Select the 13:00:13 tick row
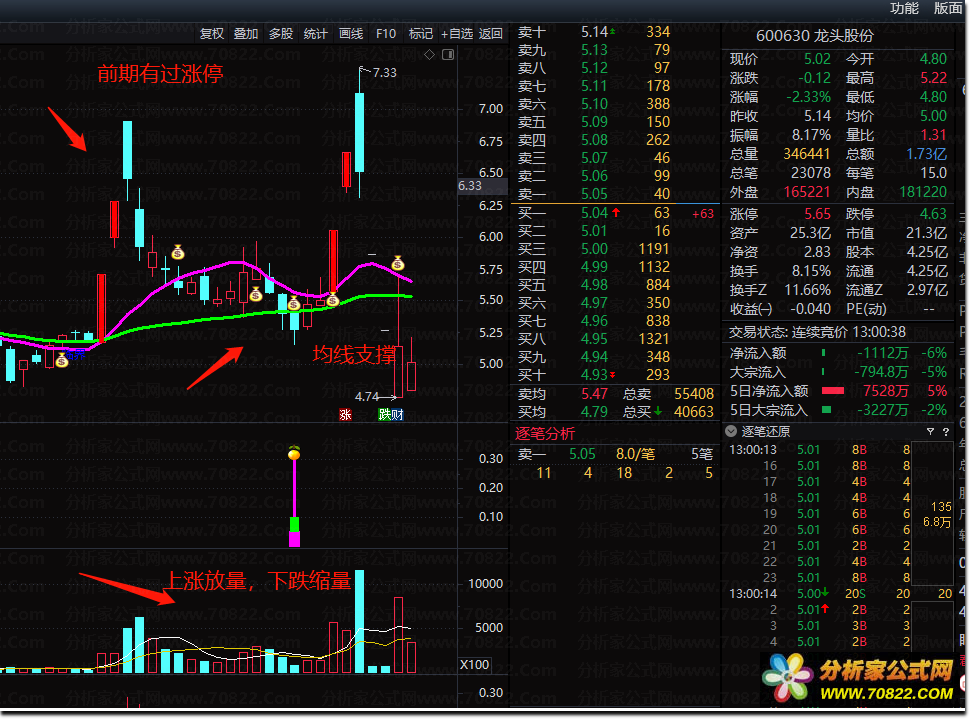This screenshot has width=971, height=719. (x=819, y=450)
